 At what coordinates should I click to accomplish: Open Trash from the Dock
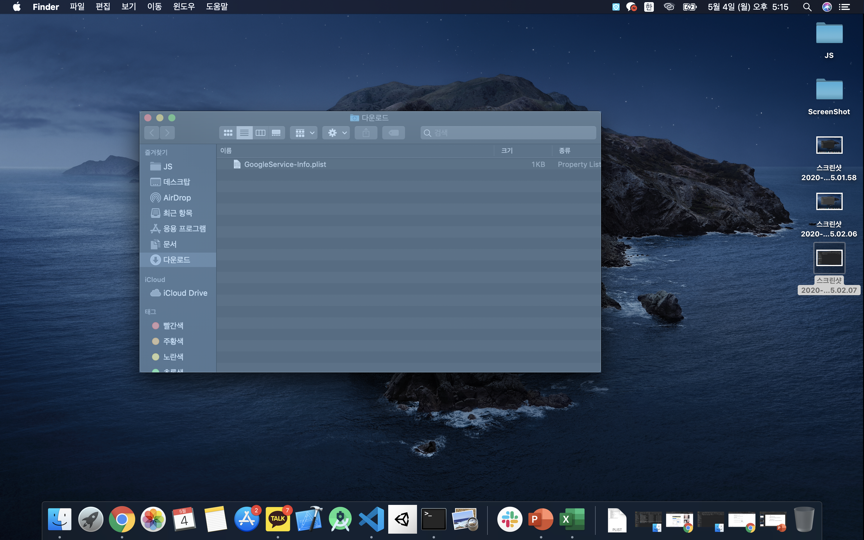click(804, 519)
